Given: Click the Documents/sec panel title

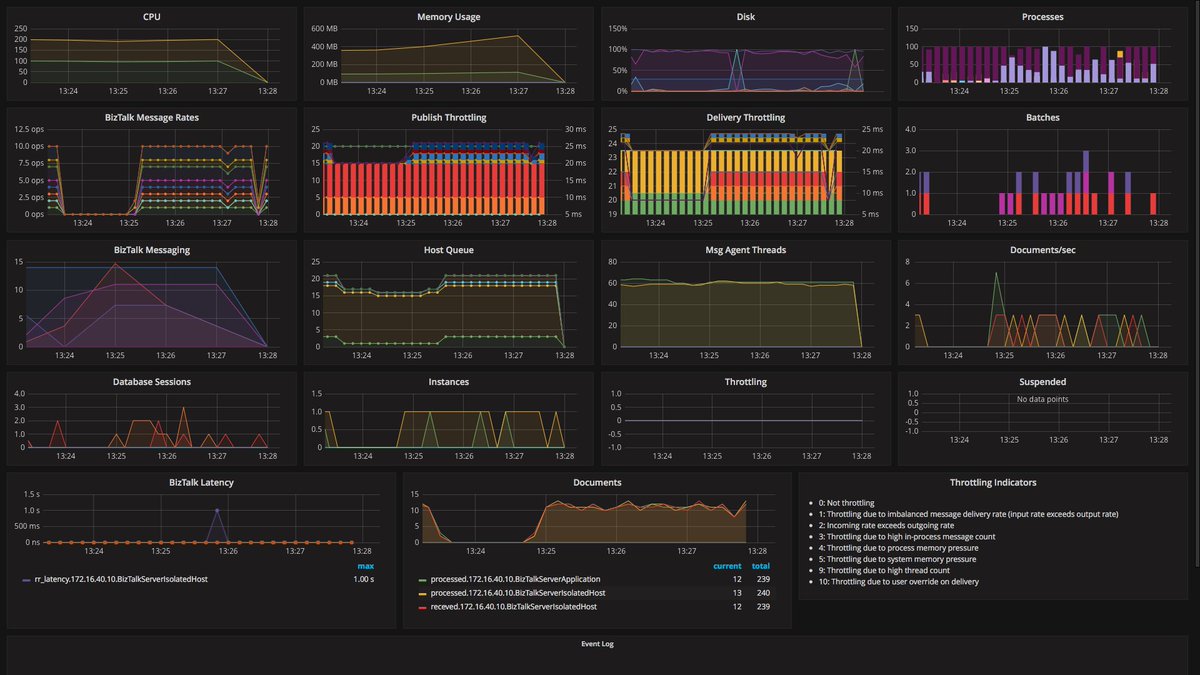Looking at the screenshot, I should (1043, 249).
